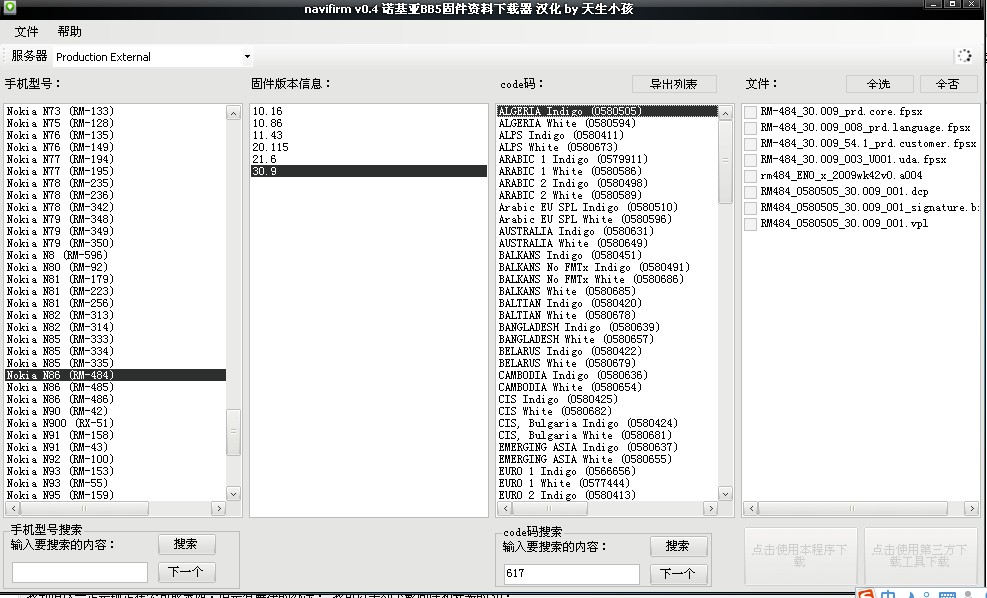Click the loading spinner icon near server bar
The width and height of the screenshot is (987, 598).
coord(964,56)
